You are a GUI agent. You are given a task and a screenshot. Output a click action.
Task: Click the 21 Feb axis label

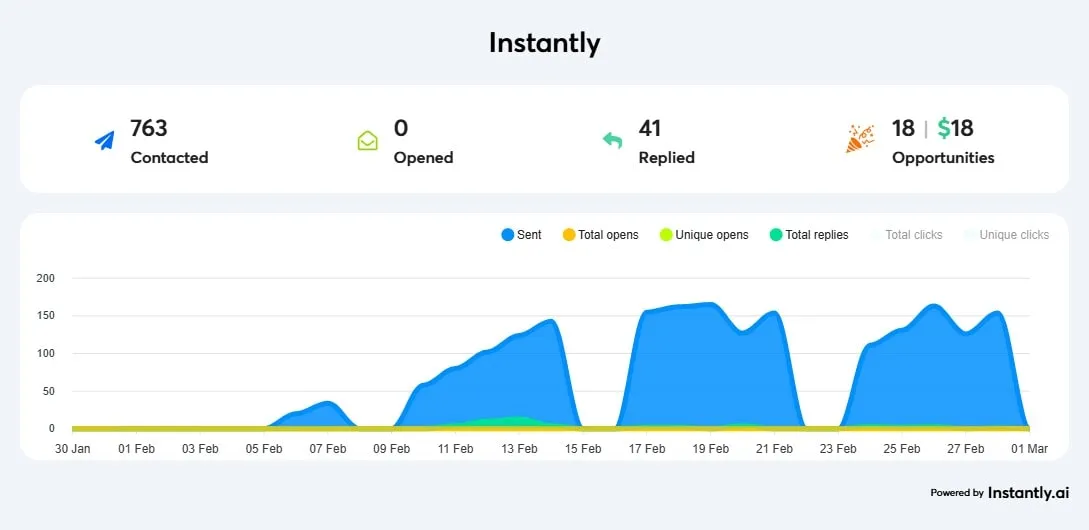(x=774, y=449)
